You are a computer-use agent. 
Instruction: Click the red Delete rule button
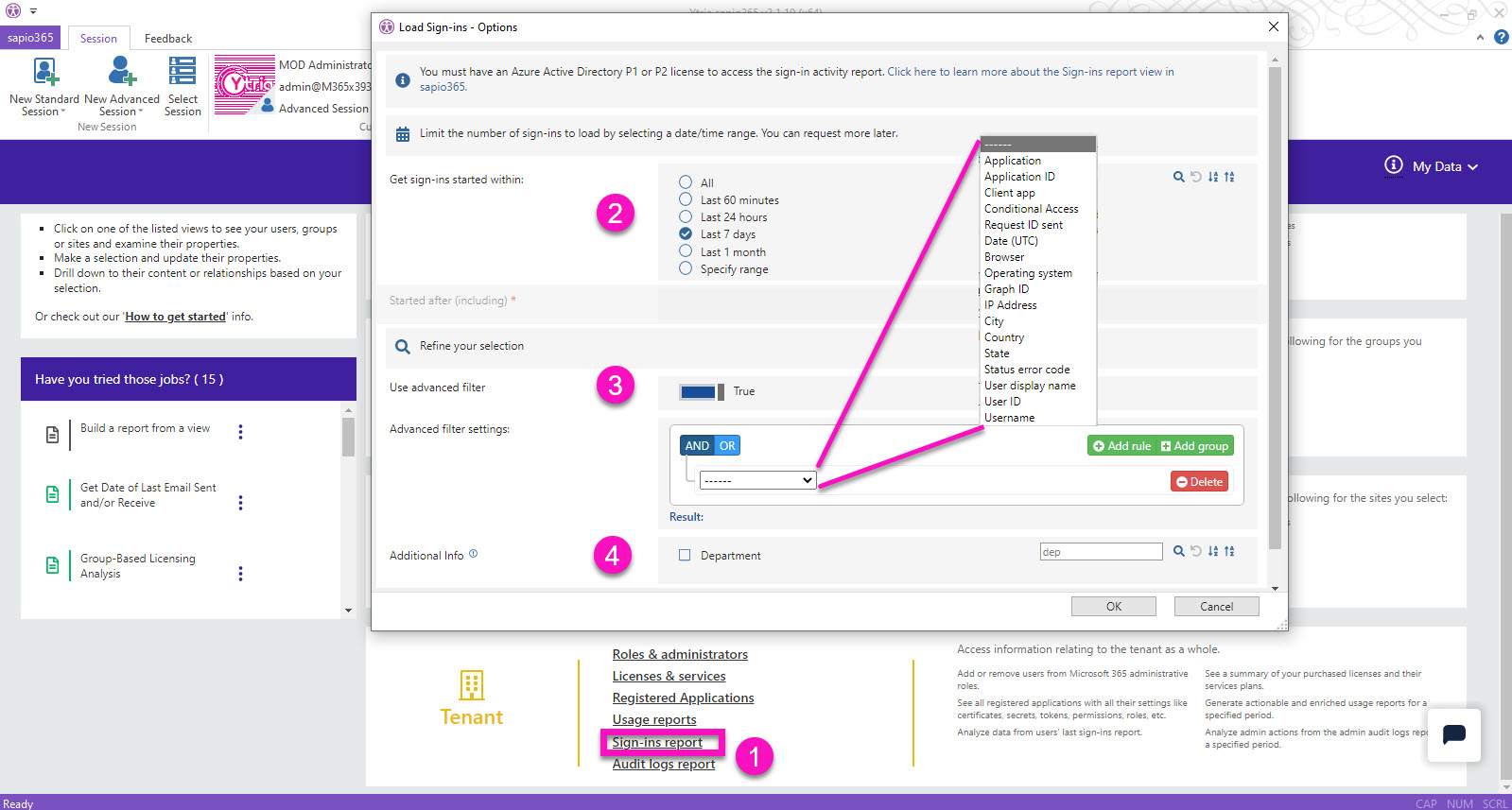tap(1199, 482)
